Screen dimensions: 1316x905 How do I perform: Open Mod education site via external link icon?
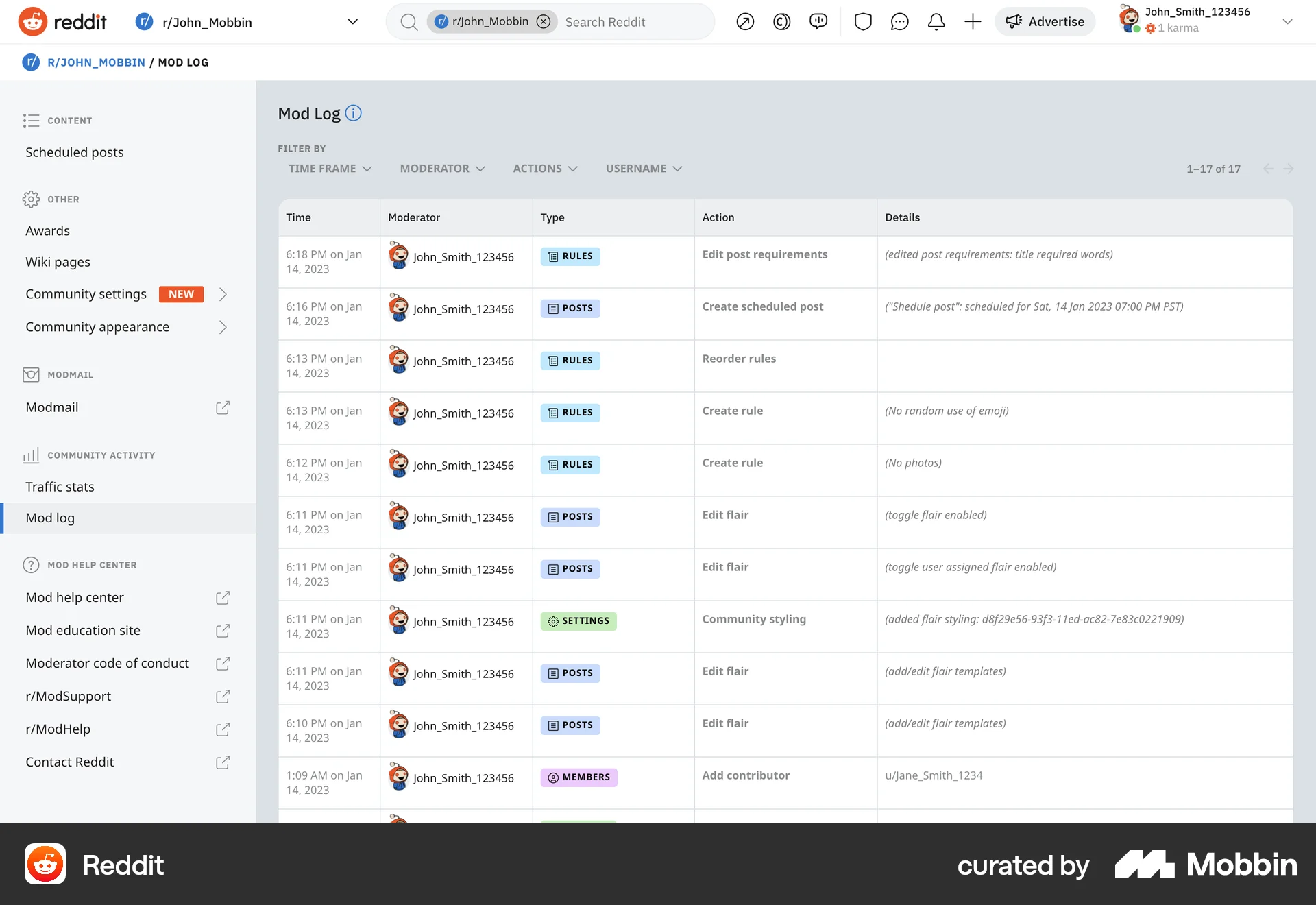222,630
